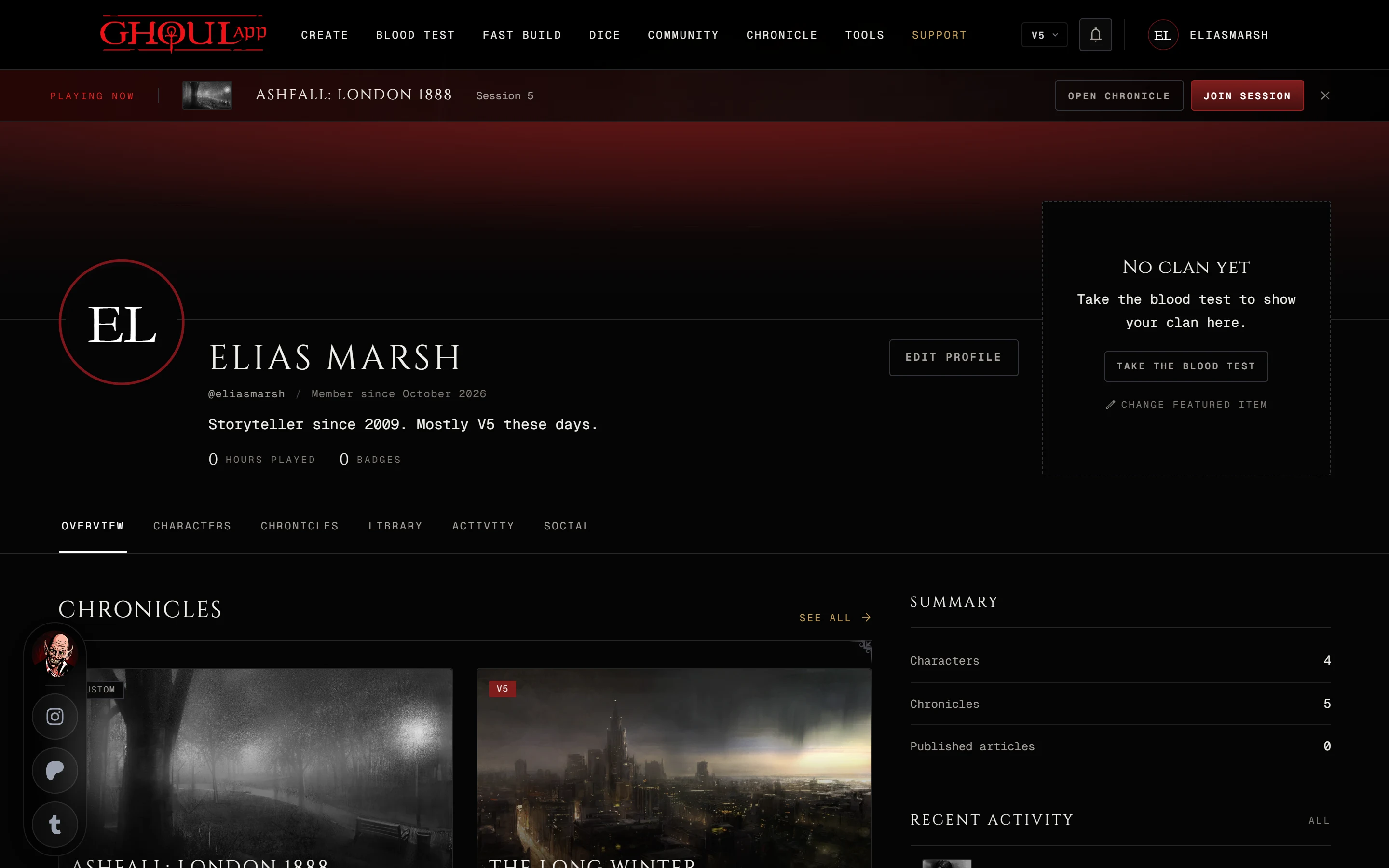
Task: Click the Characters summary row
Action: (x=1120, y=661)
